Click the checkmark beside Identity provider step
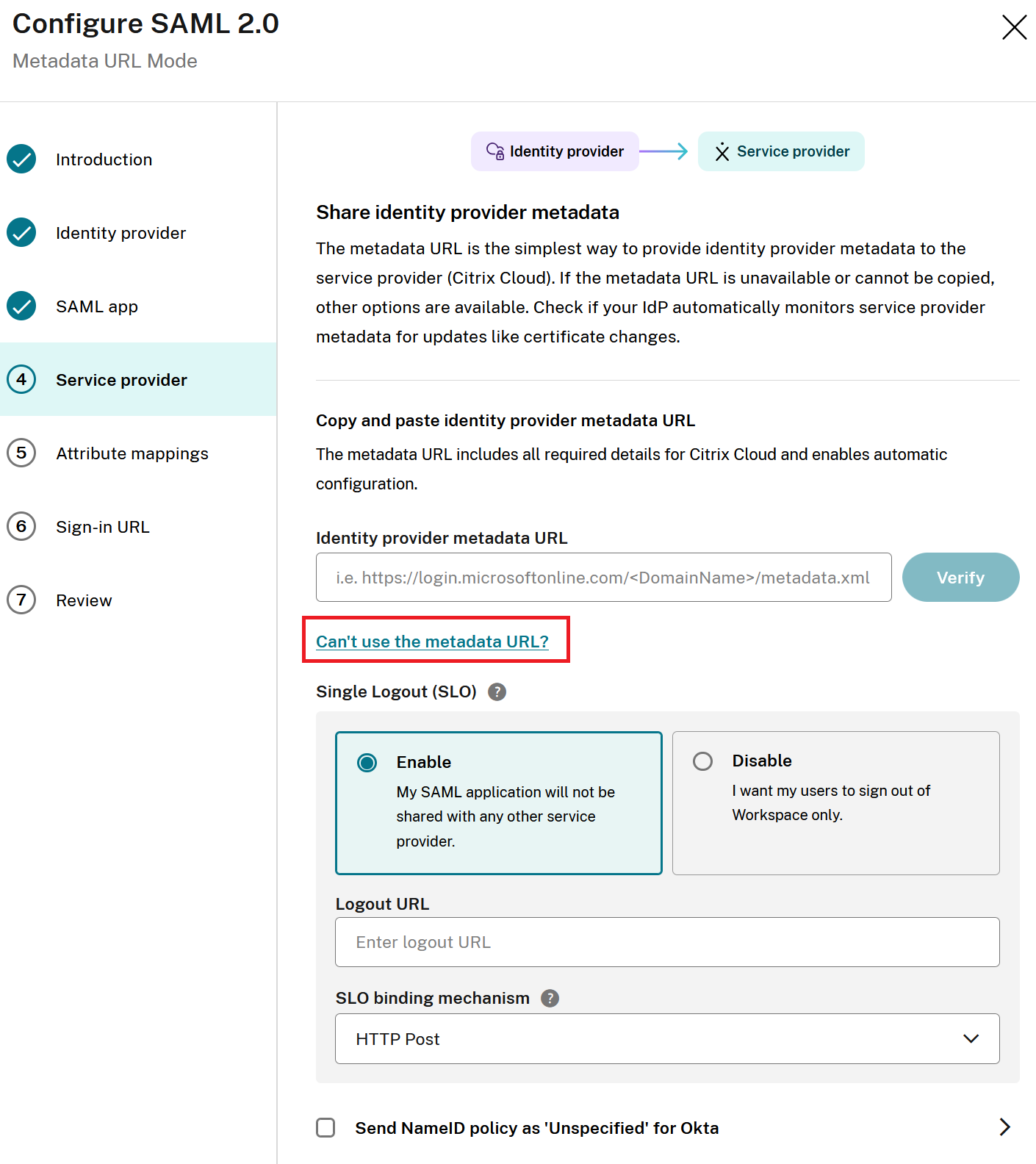Image resolution: width=1036 pixels, height=1164 pixels. (21, 232)
